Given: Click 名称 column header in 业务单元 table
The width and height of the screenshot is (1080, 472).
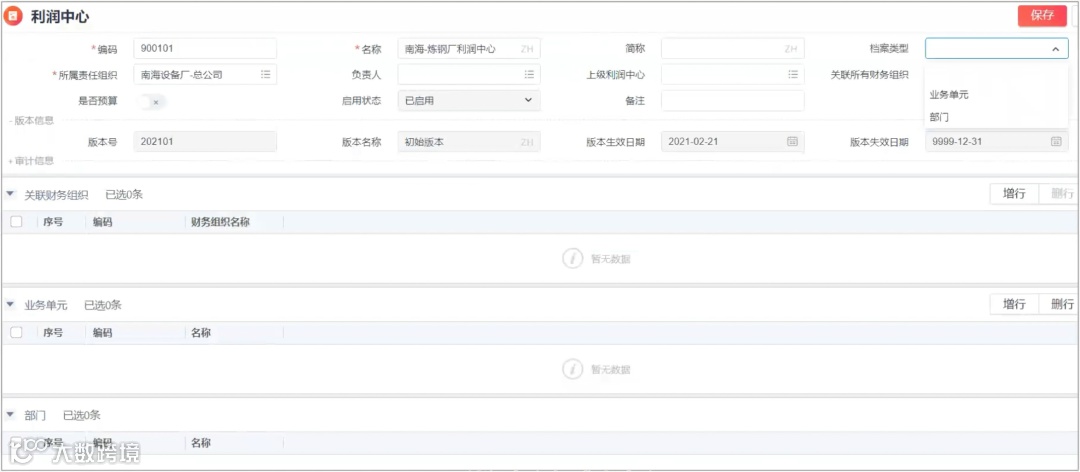Looking at the screenshot, I should [201, 332].
